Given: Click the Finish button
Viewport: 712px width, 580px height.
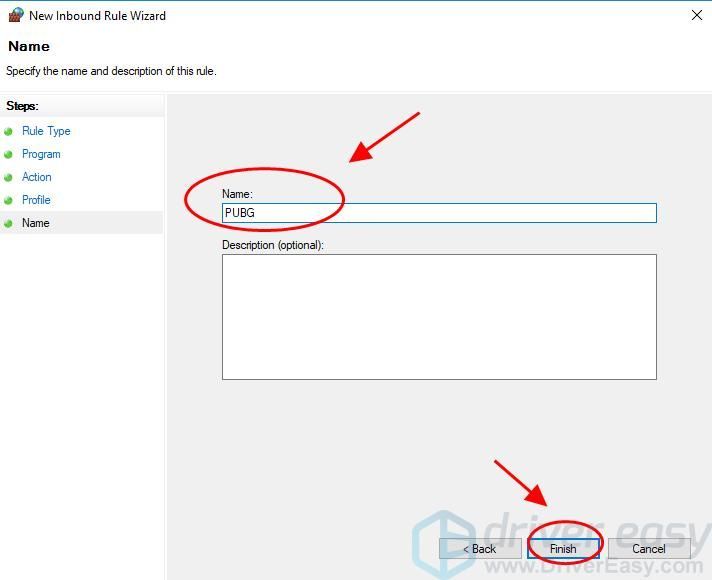Looking at the screenshot, I should 563,549.
